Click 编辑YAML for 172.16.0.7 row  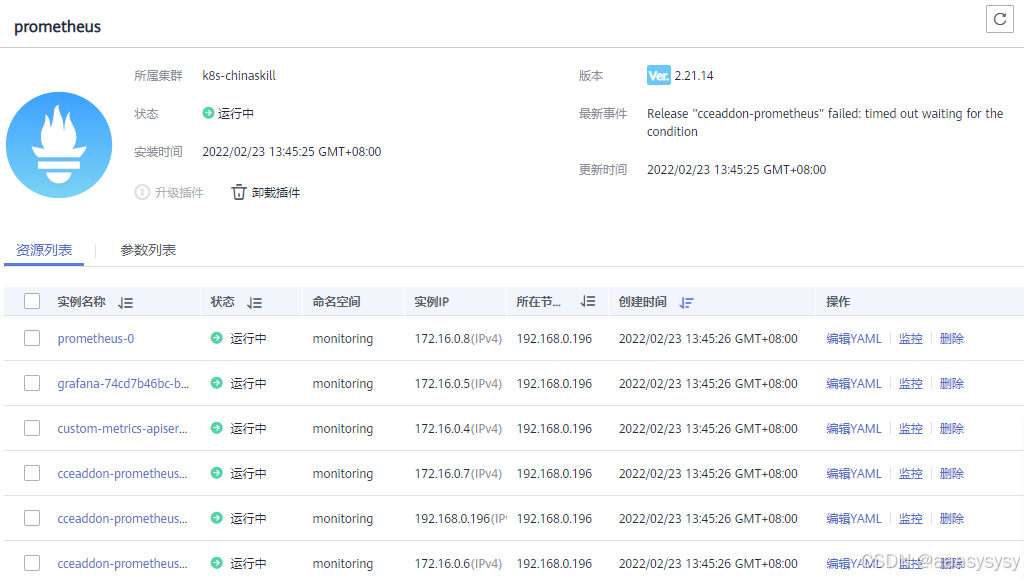pyautogui.click(x=854, y=474)
